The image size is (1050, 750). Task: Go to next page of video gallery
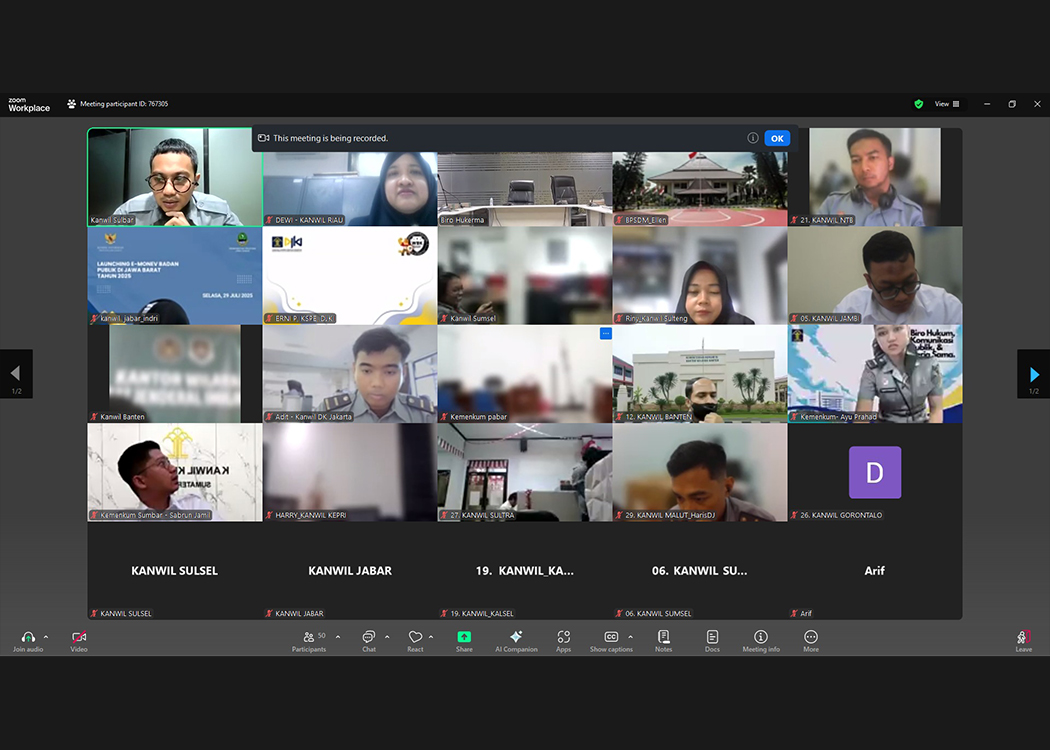click(x=1033, y=374)
